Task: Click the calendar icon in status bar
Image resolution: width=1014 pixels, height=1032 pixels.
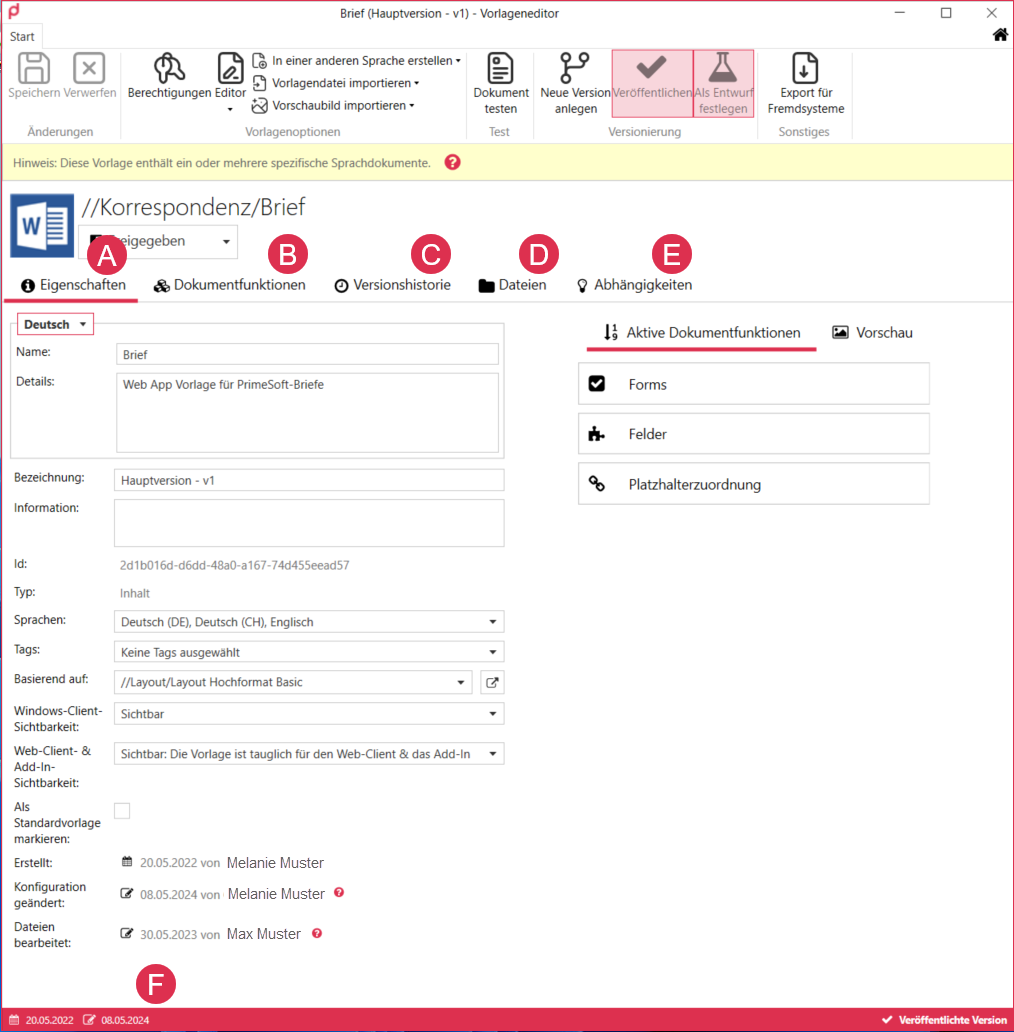Action: click(14, 1019)
